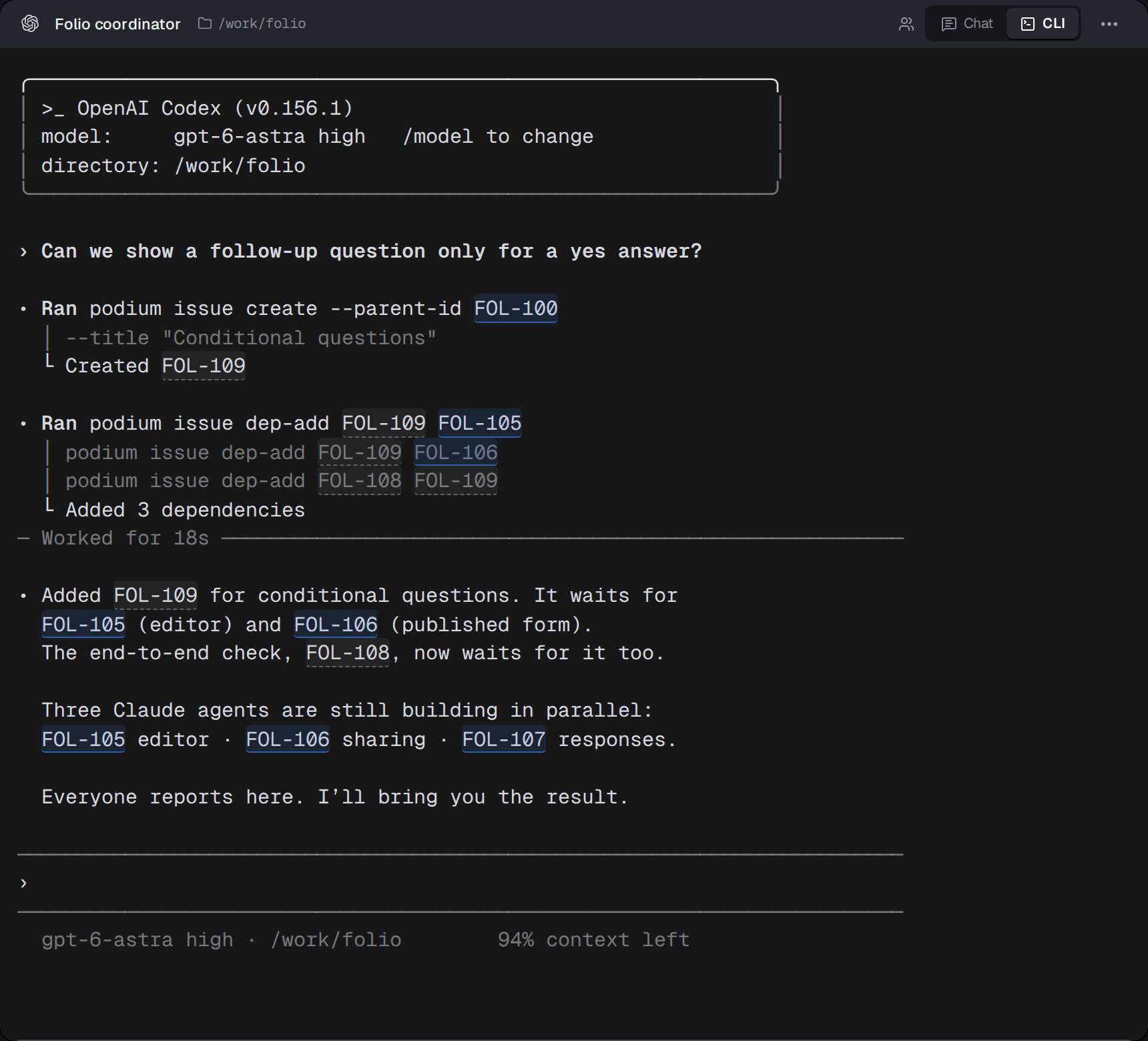The height and width of the screenshot is (1041, 1148).
Task: Click 'Everyone reports here' closing line
Action: click(335, 797)
